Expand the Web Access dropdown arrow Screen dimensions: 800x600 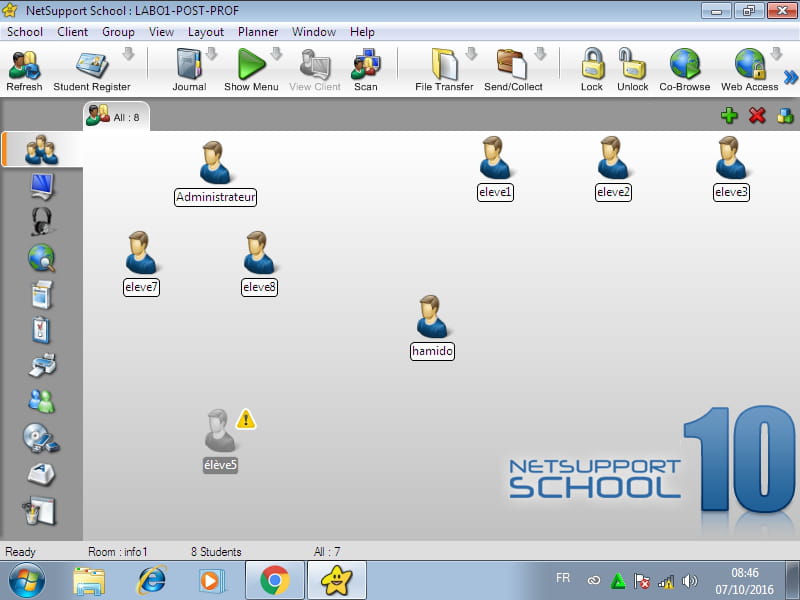[x=777, y=54]
